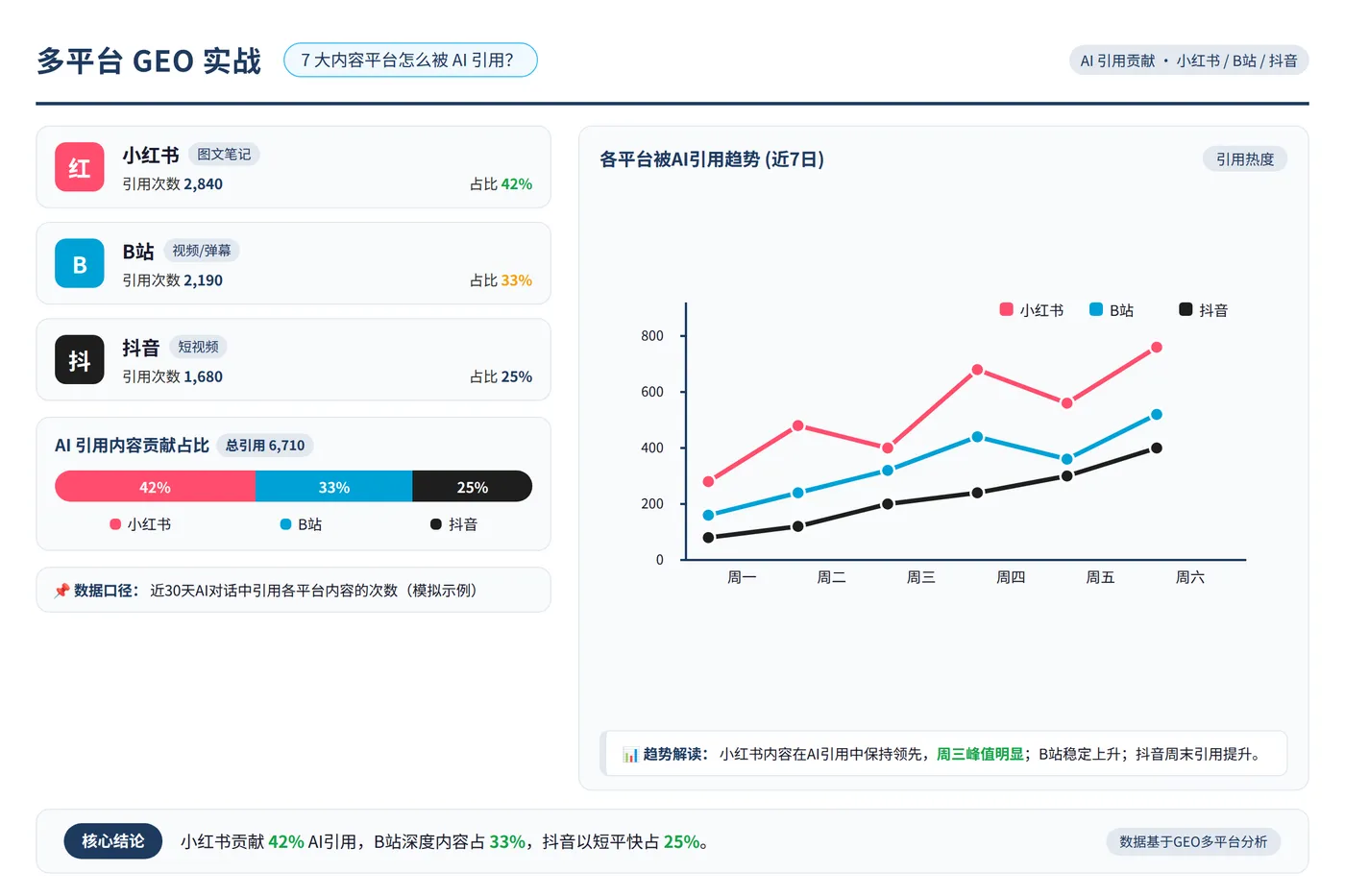Image resolution: width=1345 pixels, height=896 pixels.
Task: Click the first point on the red 小红书 line
Action: [x=708, y=482]
